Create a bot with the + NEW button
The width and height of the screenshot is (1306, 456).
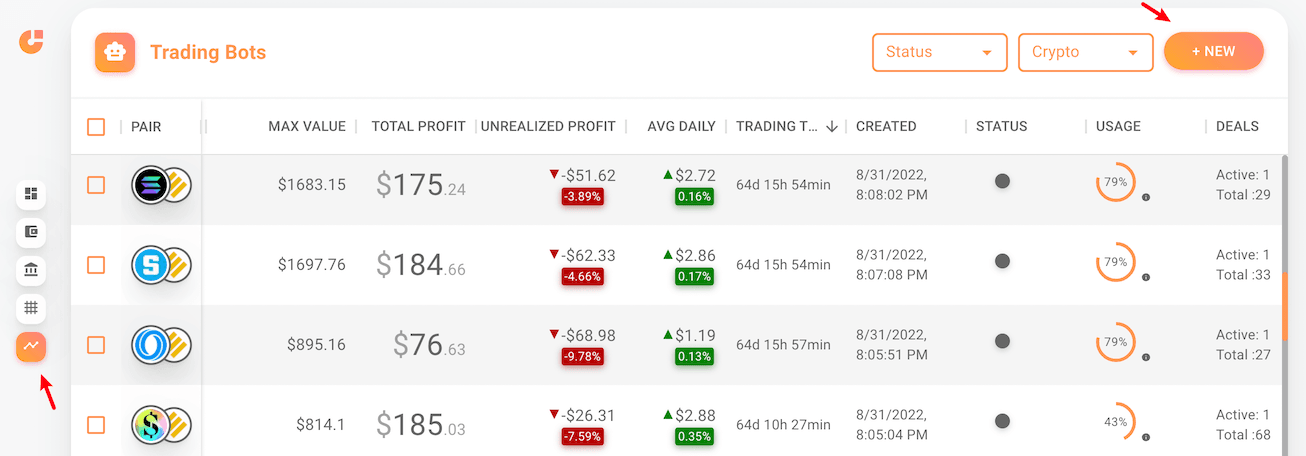[x=1213, y=52]
